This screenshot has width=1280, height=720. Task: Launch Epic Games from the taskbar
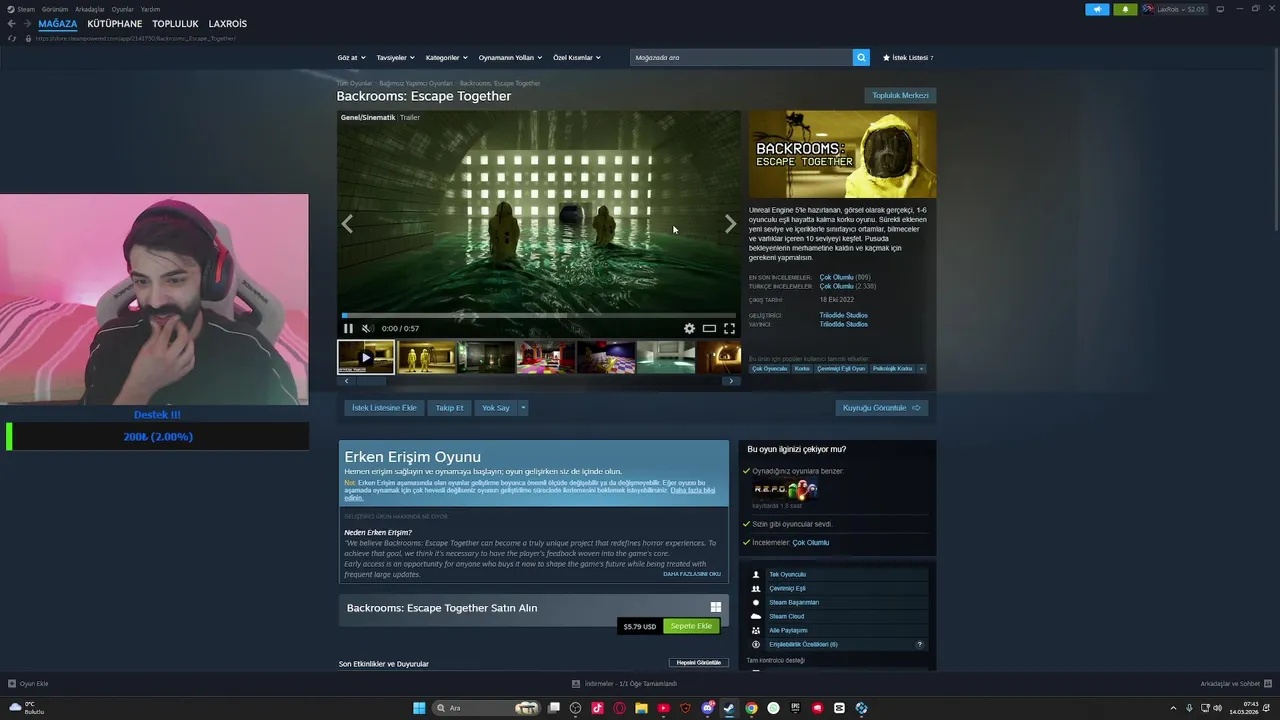tap(795, 708)
